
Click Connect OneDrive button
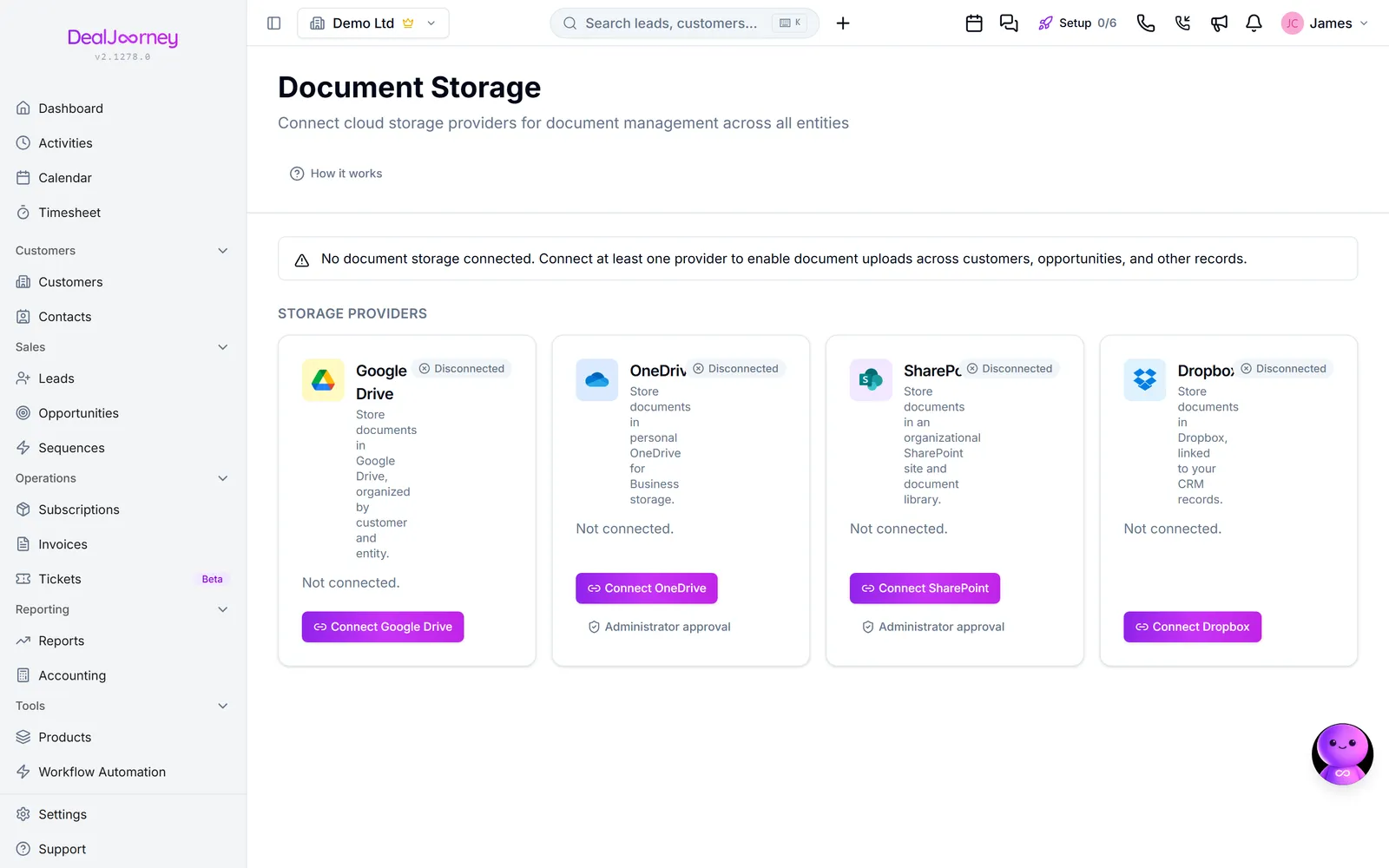[647, 589]
